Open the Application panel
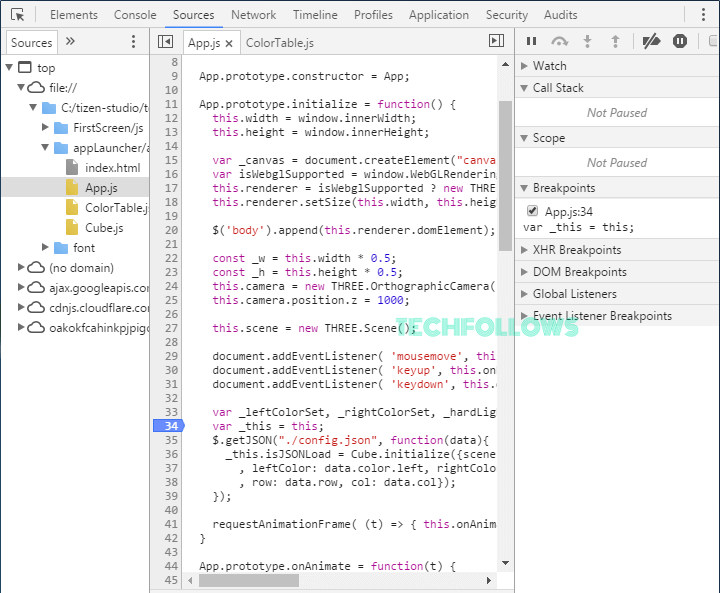This screenshot has width=720, height=593. point(439,15)
